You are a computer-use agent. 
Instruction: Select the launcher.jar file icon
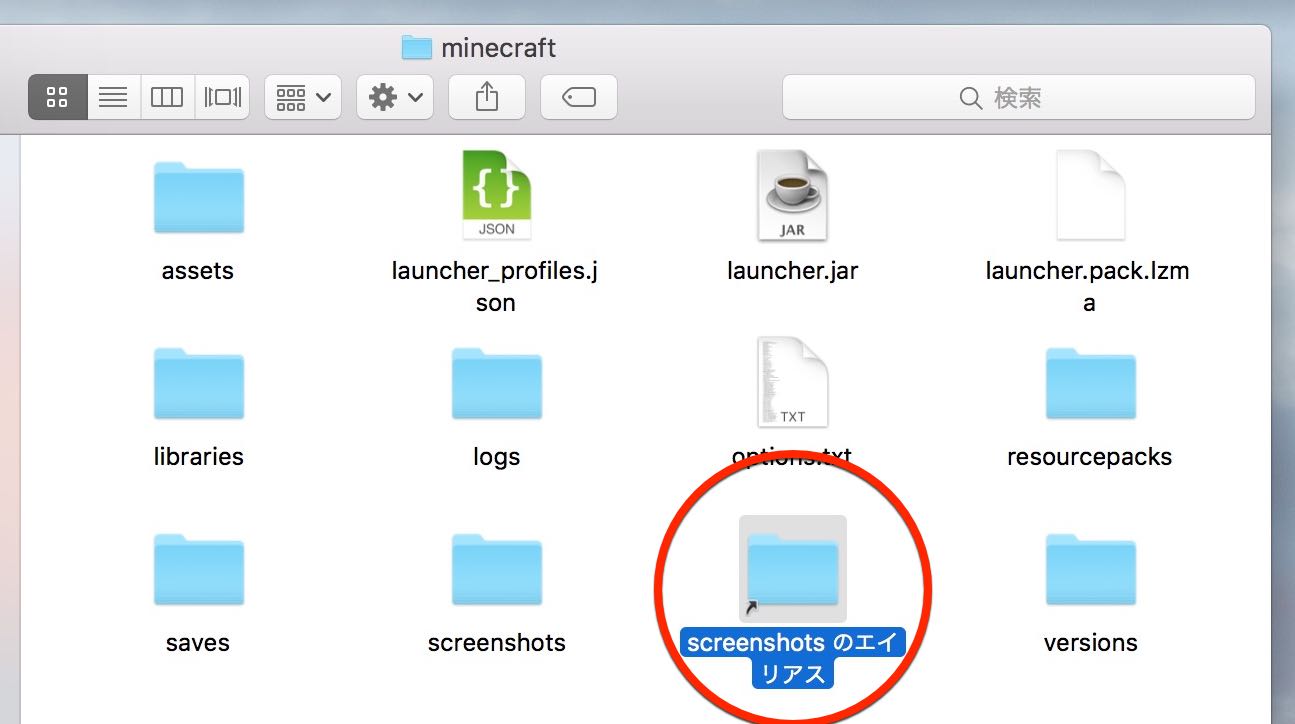[793, 195]
